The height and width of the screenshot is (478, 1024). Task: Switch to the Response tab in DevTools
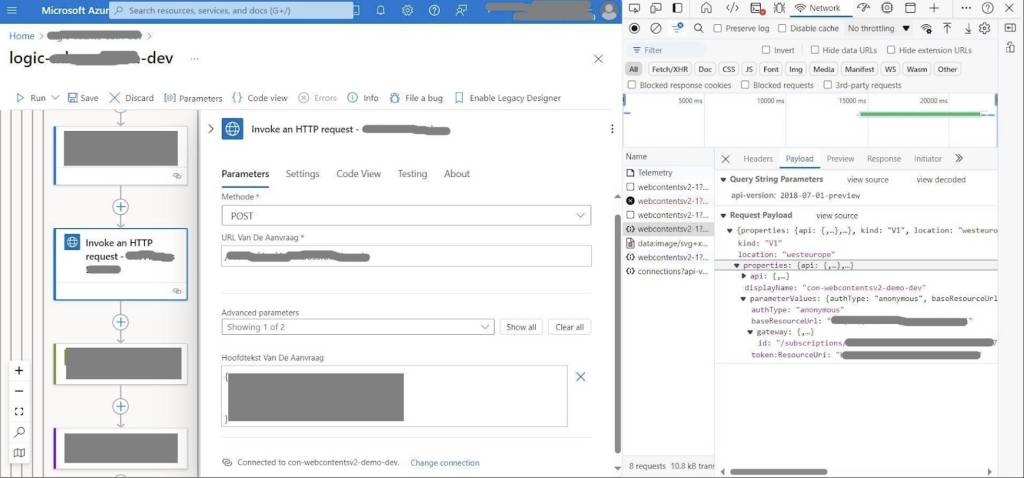(884, 159)
